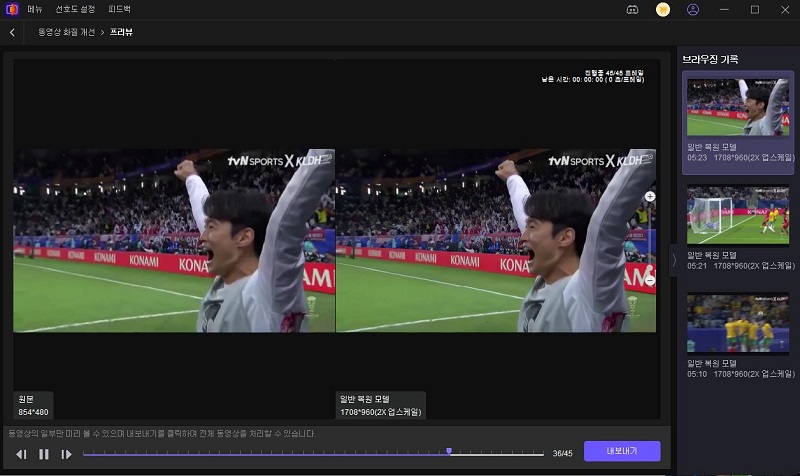Select the 05:23 history thumbnail
800x476 pixels.
click(x=738, y=107)
